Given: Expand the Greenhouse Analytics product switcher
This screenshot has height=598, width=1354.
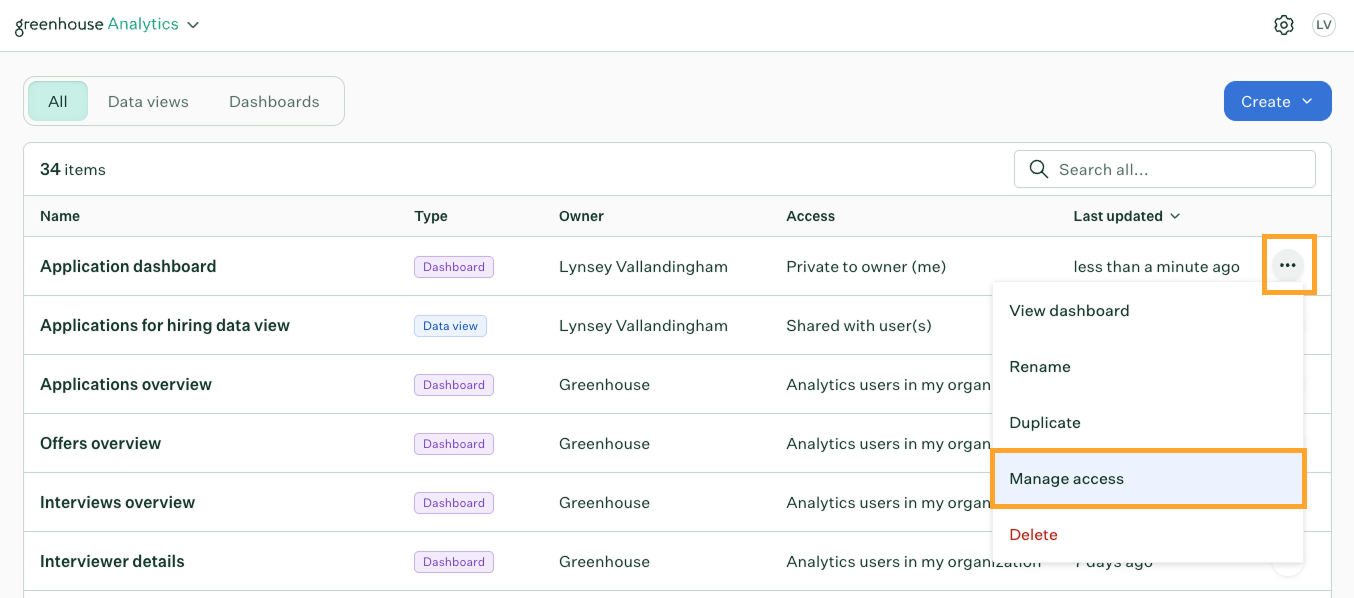Looking at the screenshot, I should coord(107,24).
